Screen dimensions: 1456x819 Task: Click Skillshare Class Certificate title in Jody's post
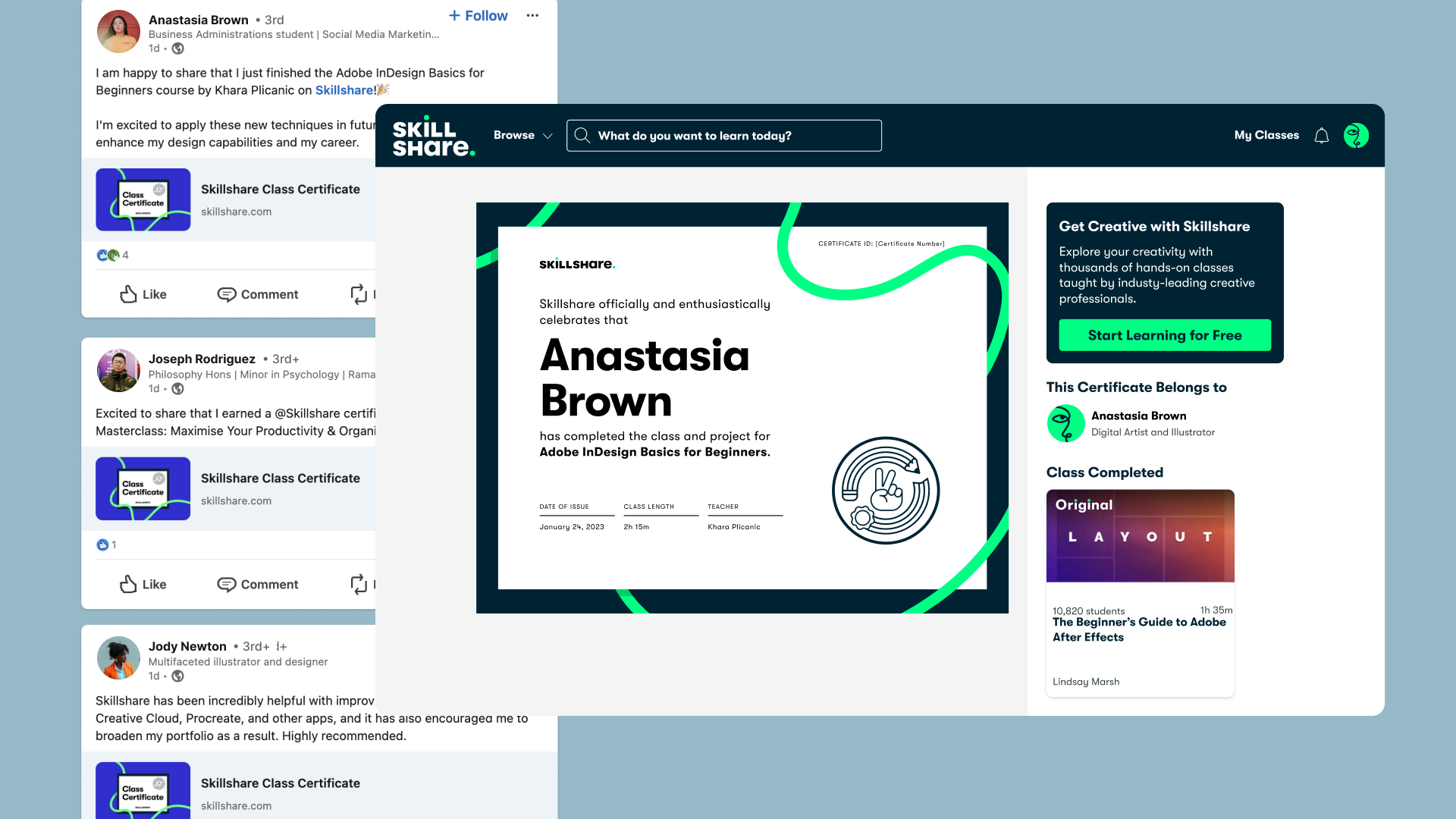pyautogui.click(x=281, y=783)
